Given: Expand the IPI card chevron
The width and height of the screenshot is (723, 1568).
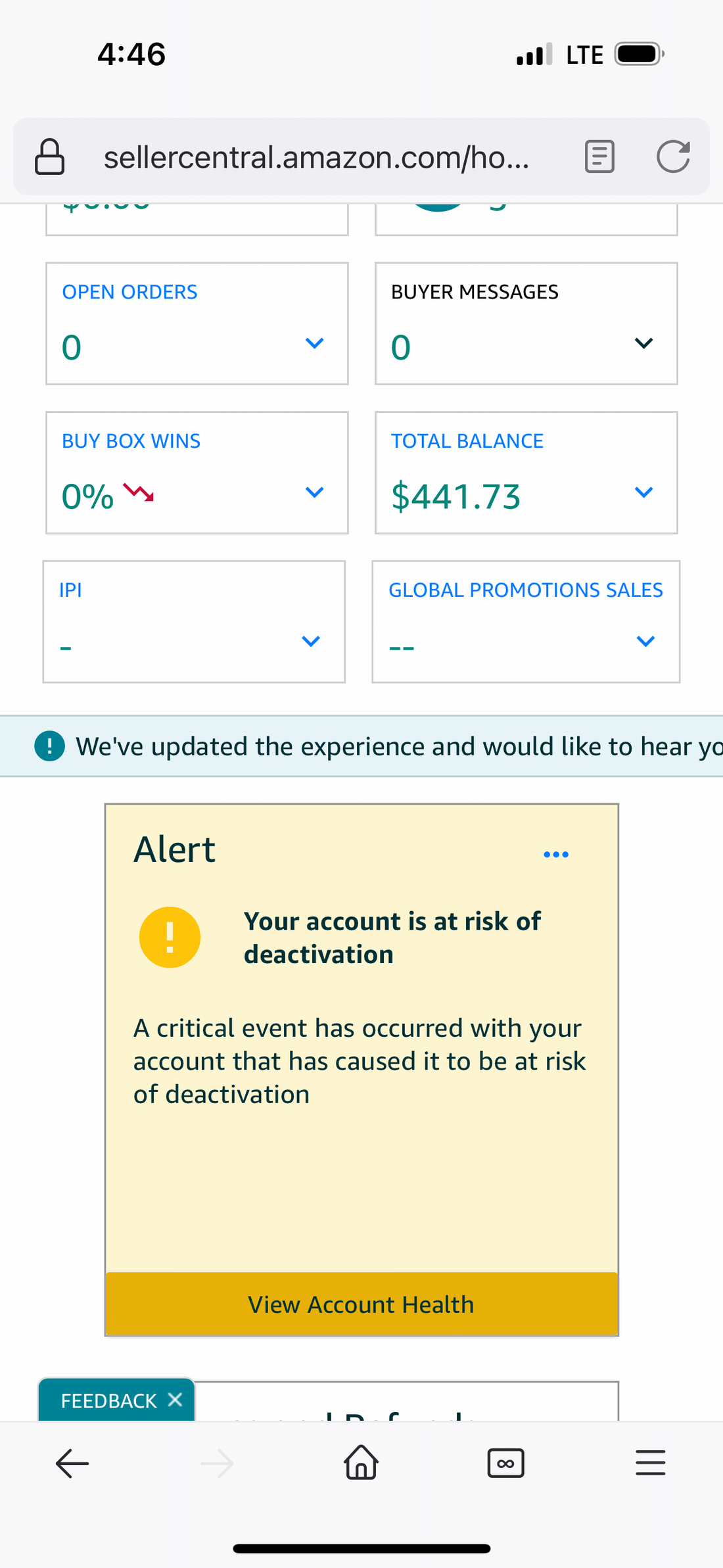Looking at the screenshot, I should coord(311,641).
